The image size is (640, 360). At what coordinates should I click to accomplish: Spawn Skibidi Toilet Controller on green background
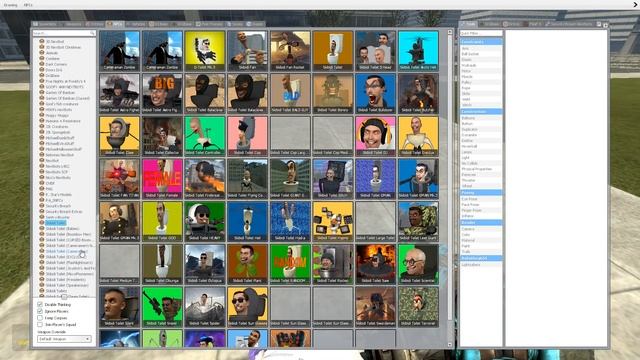point(204,136)
